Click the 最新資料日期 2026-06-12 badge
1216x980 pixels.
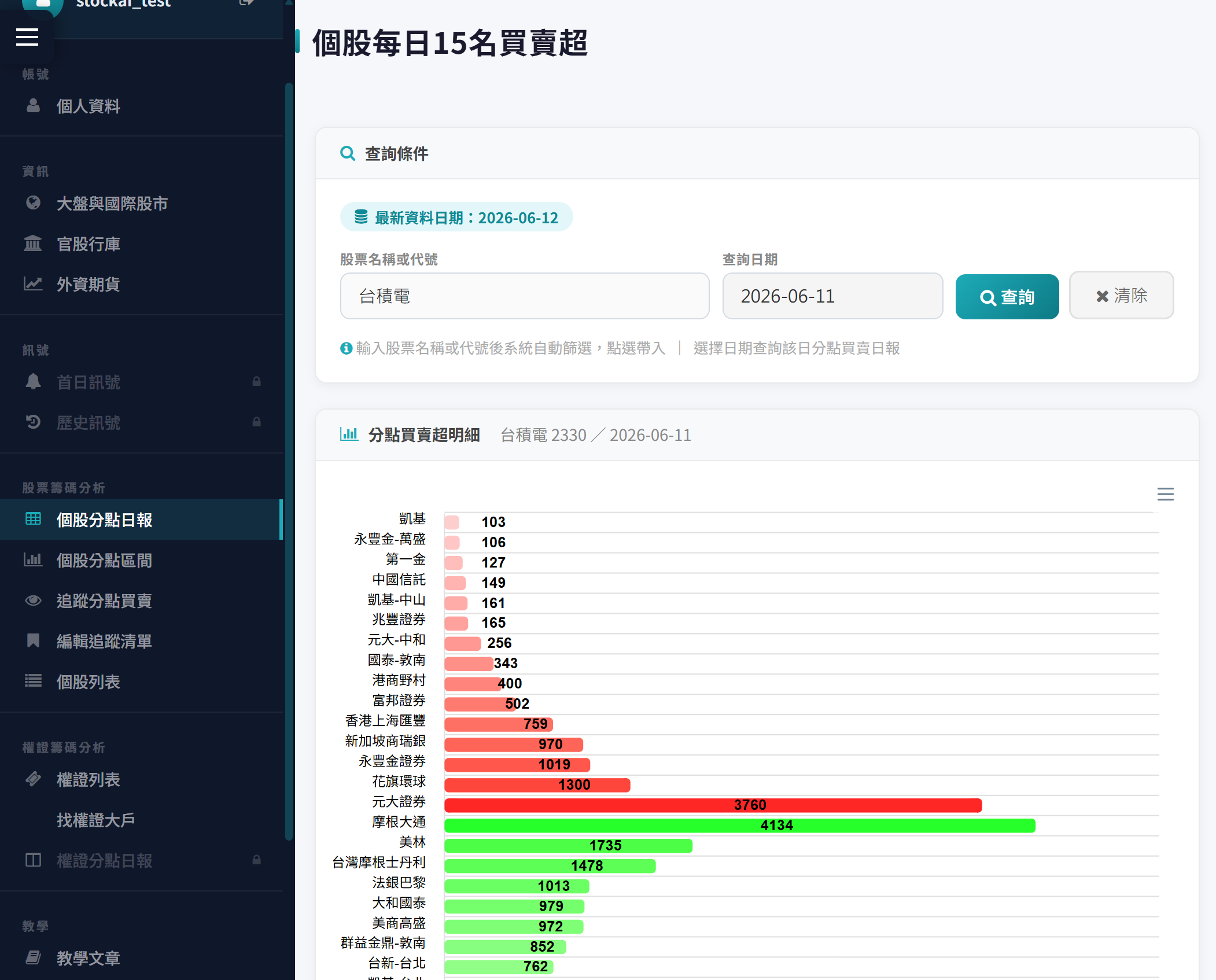456,217
